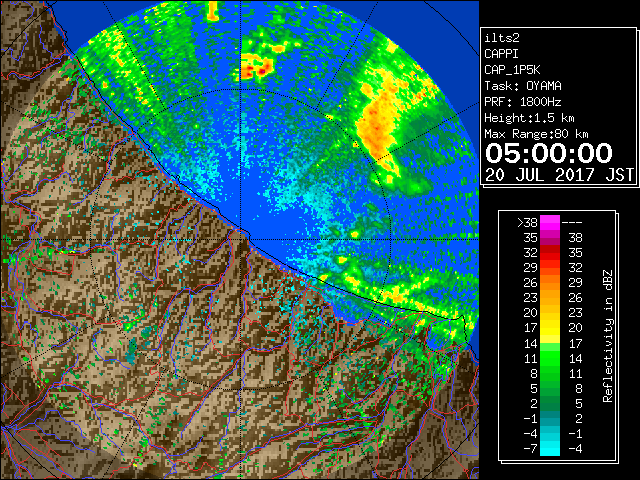
Task: Pick the yellow swatch in the 17–20 row
Action: pyautogui.click(x=550, y=328)
